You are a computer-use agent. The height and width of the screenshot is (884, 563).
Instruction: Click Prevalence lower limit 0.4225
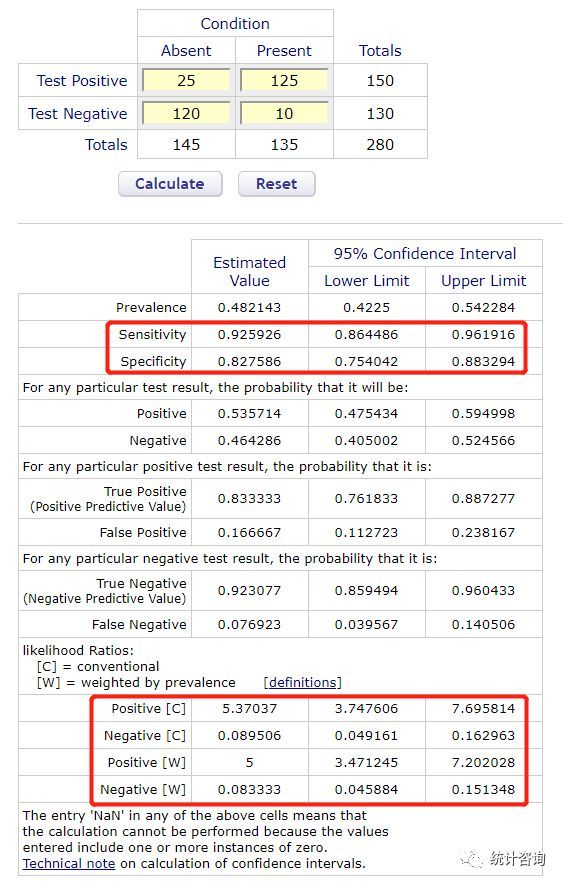click(x=366, y=308)
